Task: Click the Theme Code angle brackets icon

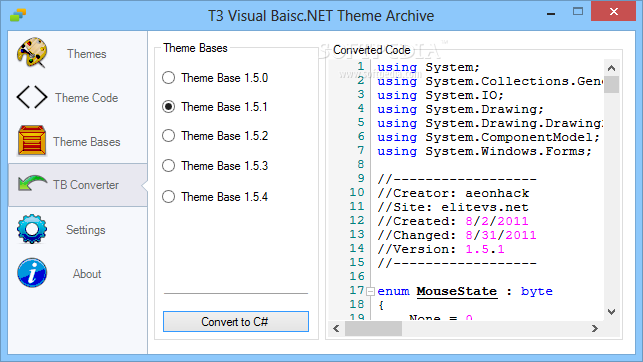Action: point(32,97)
